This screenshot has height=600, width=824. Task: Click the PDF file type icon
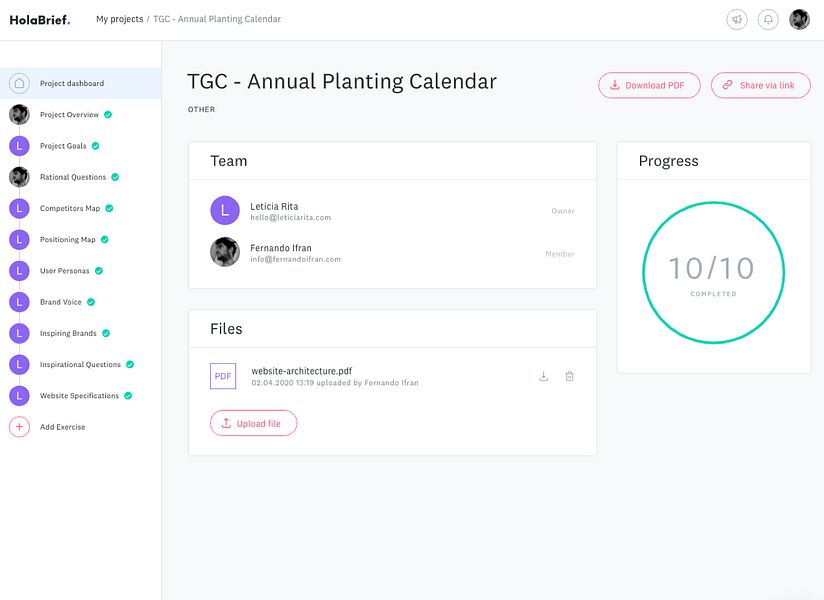point(223,376)
